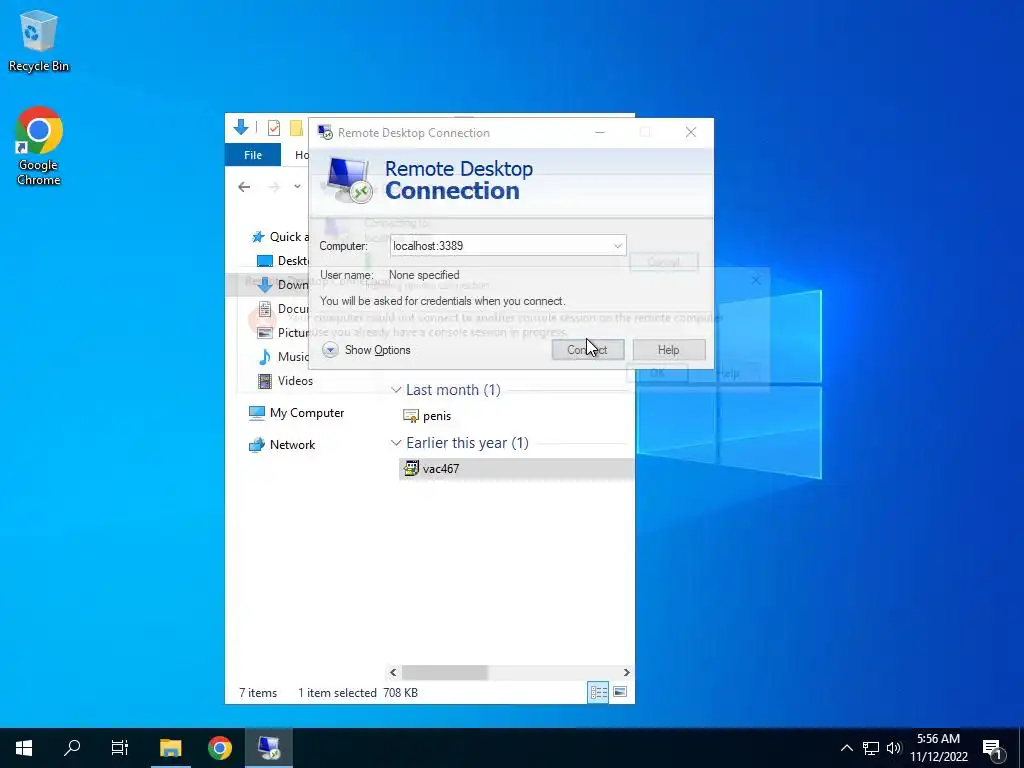Select Network in the navigation pane
The width and height of the screenshot is (1024, 768).
(x=282, y=445)
